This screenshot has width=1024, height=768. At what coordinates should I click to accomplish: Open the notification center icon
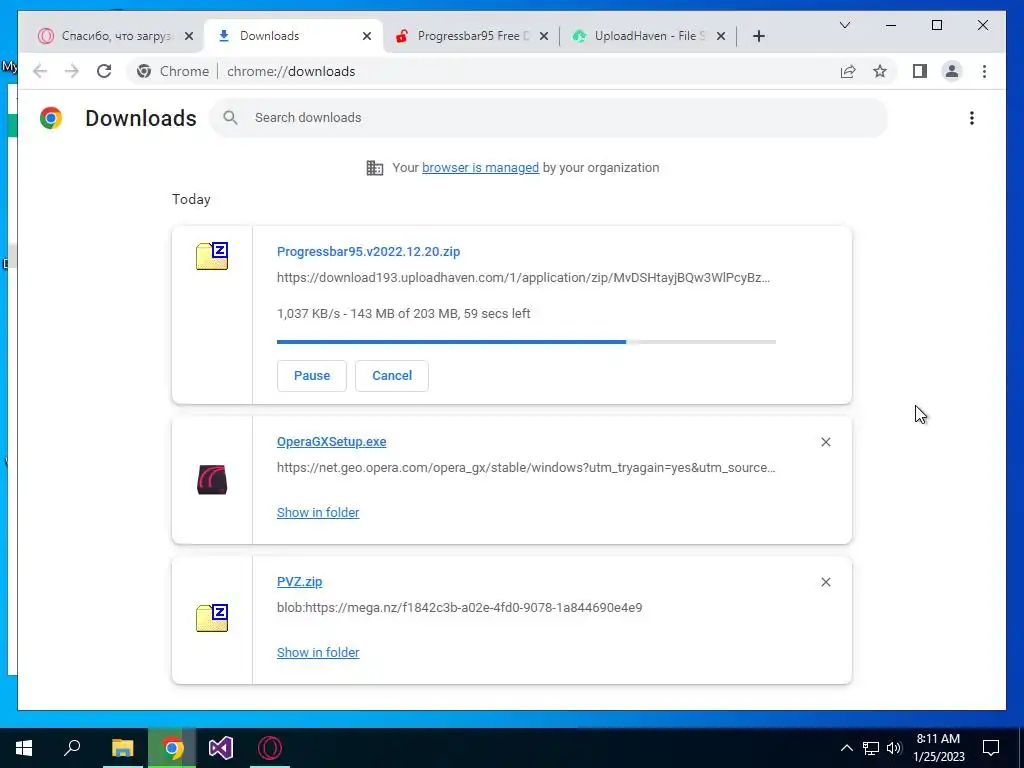991,748
